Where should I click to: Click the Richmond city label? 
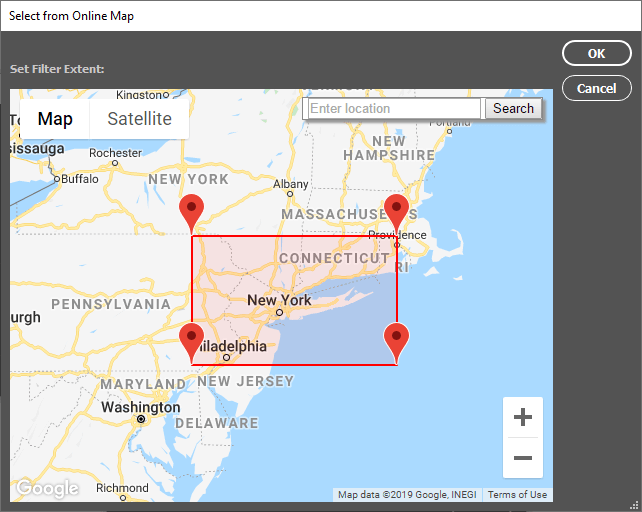point(122,488)
